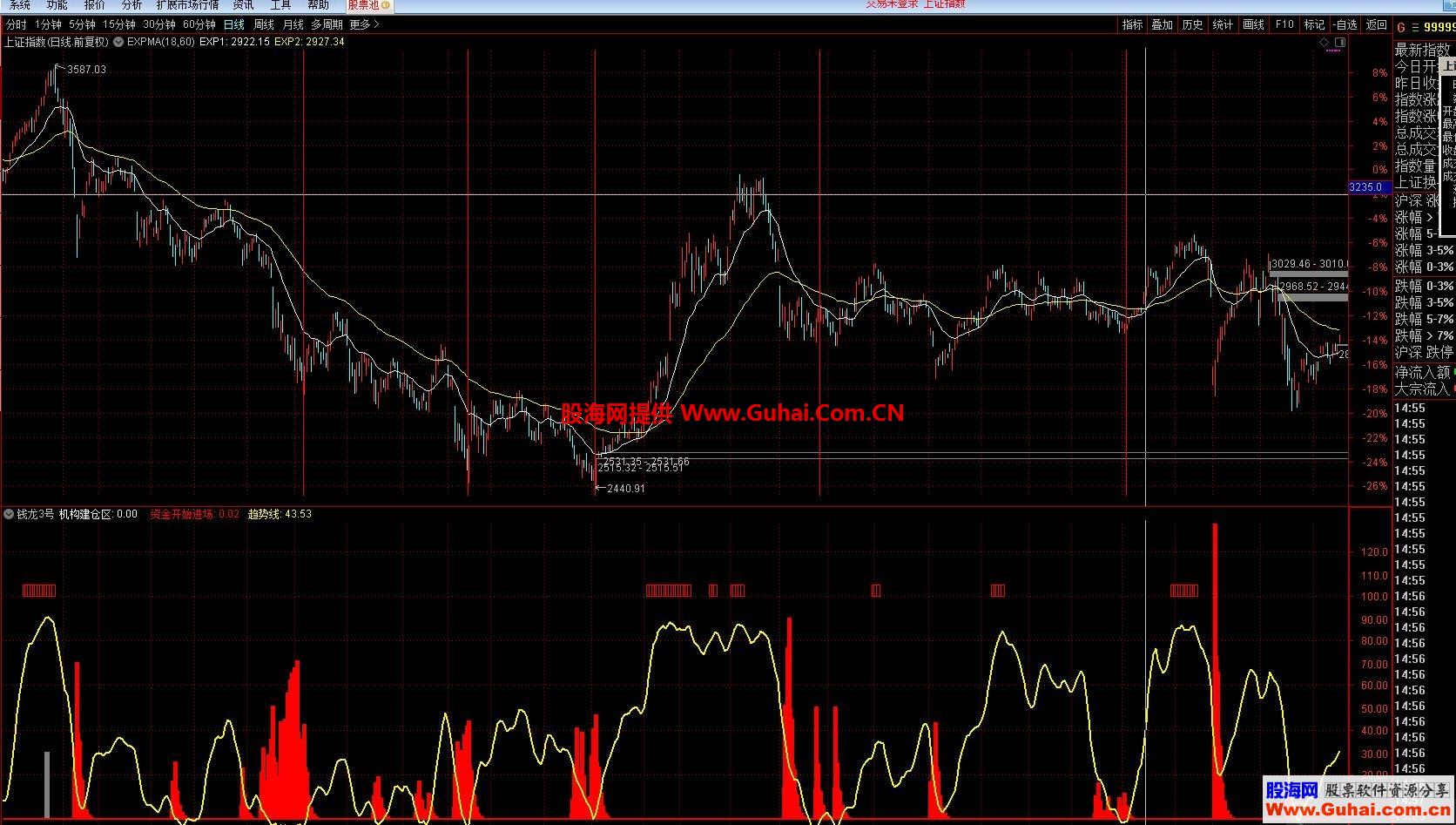The height and width of the screenshot is (825, 1456).
Task: Open the 系统 menu
Action: tap(19, 5)
